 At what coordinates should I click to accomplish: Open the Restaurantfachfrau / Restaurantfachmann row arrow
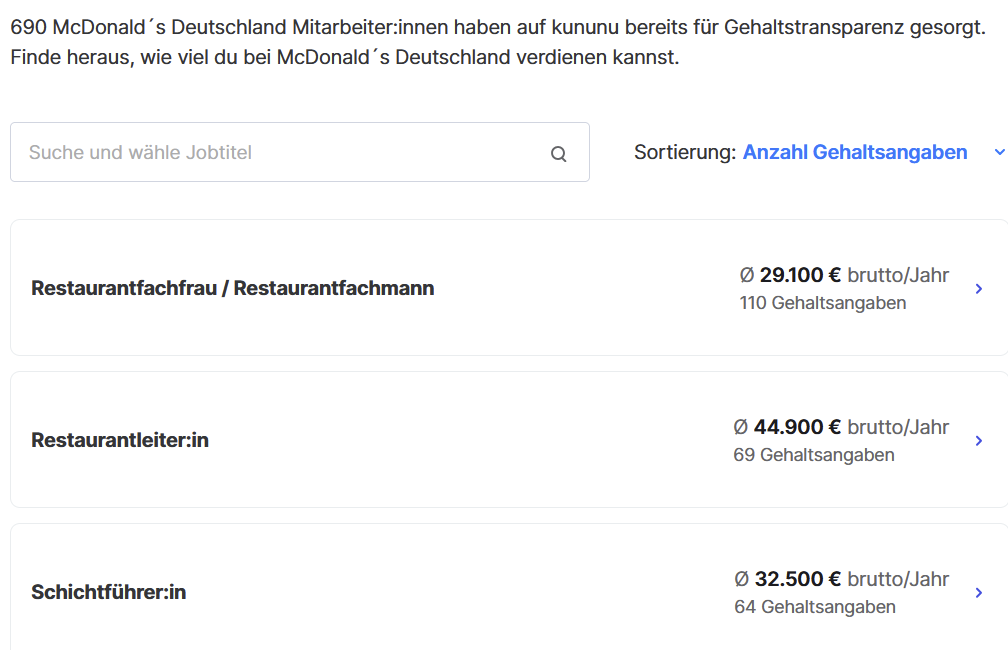[979, 289]
